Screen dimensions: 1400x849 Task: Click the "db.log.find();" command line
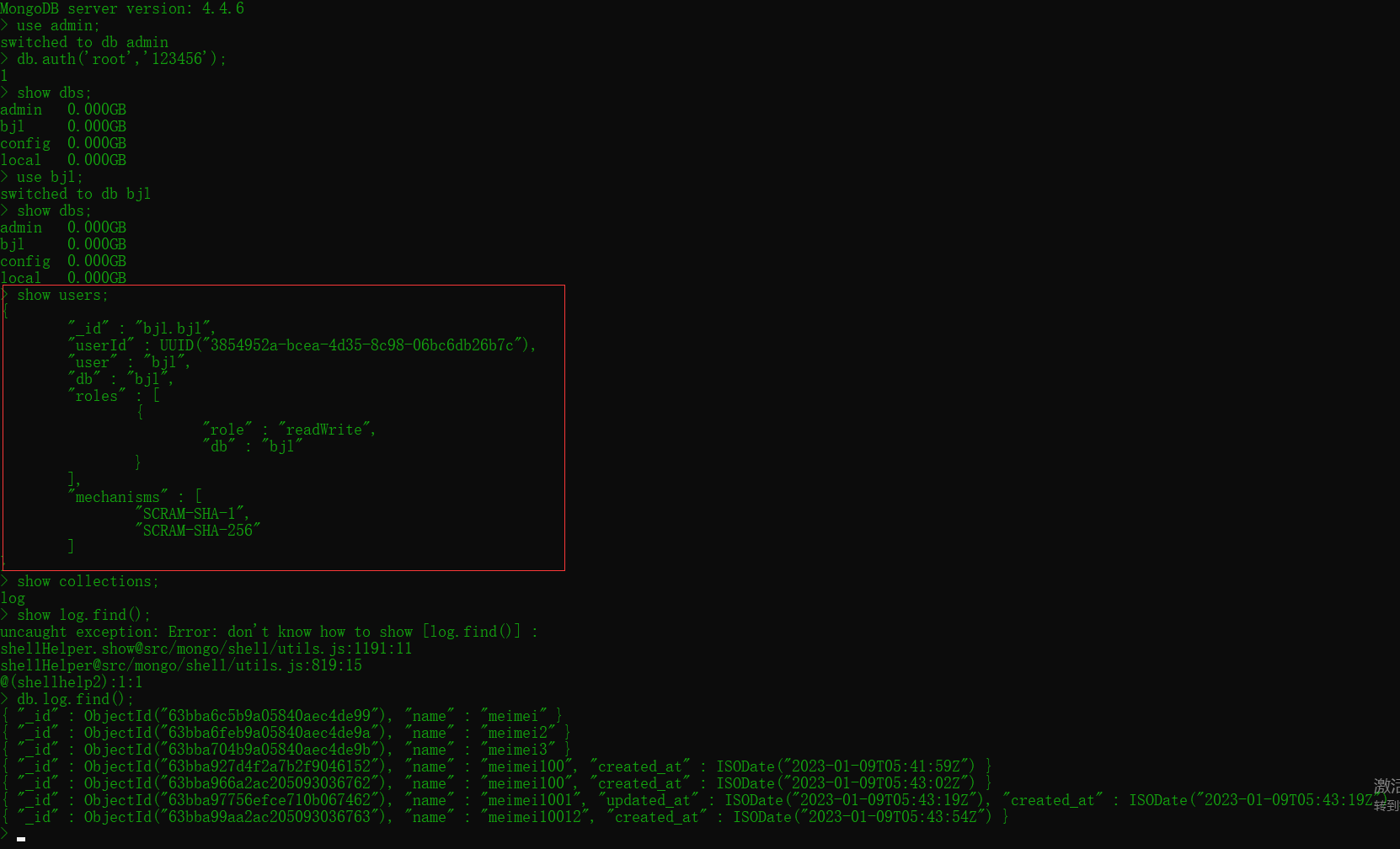pyautogui.click(x=75, y=699)
